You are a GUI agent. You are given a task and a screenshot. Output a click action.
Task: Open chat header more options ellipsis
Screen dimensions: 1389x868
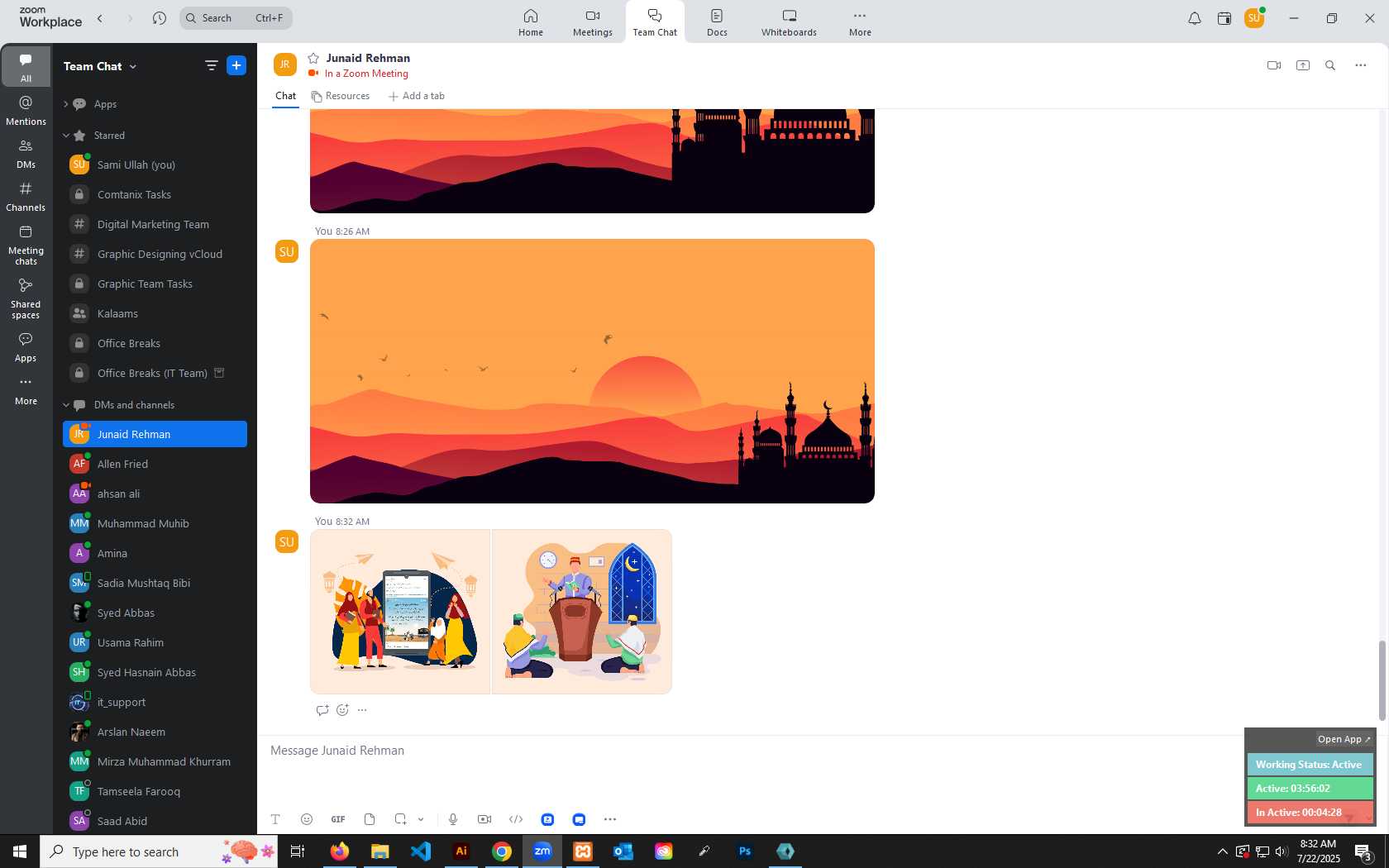pos(1361,65)
